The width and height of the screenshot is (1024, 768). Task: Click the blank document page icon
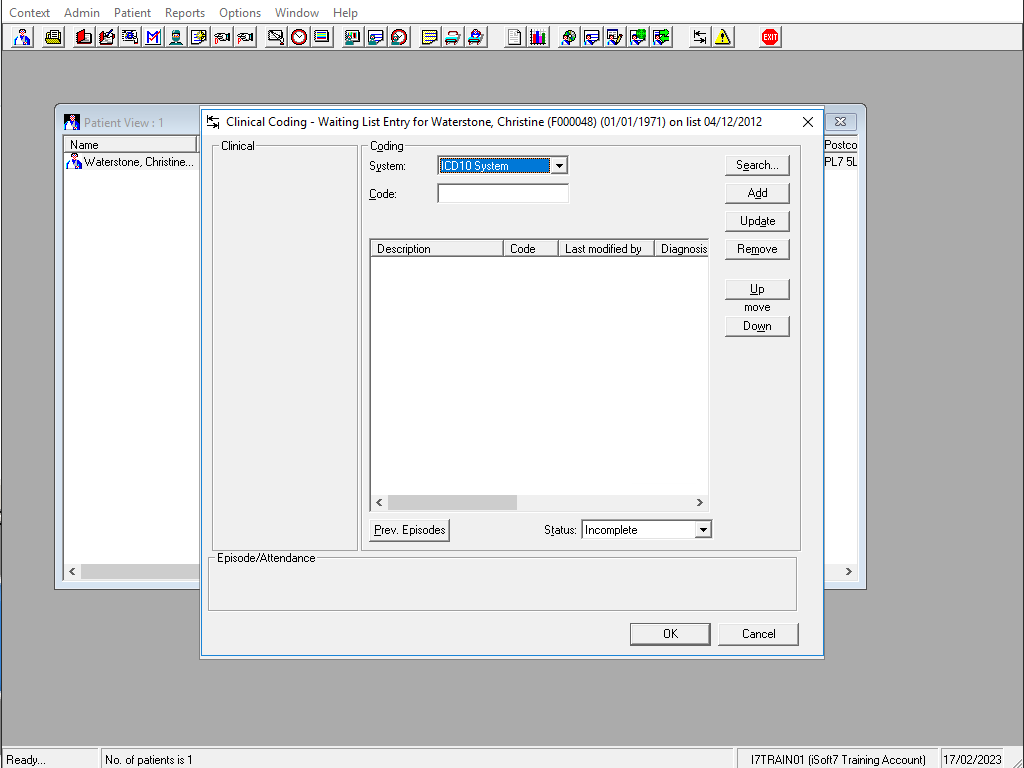515,37
